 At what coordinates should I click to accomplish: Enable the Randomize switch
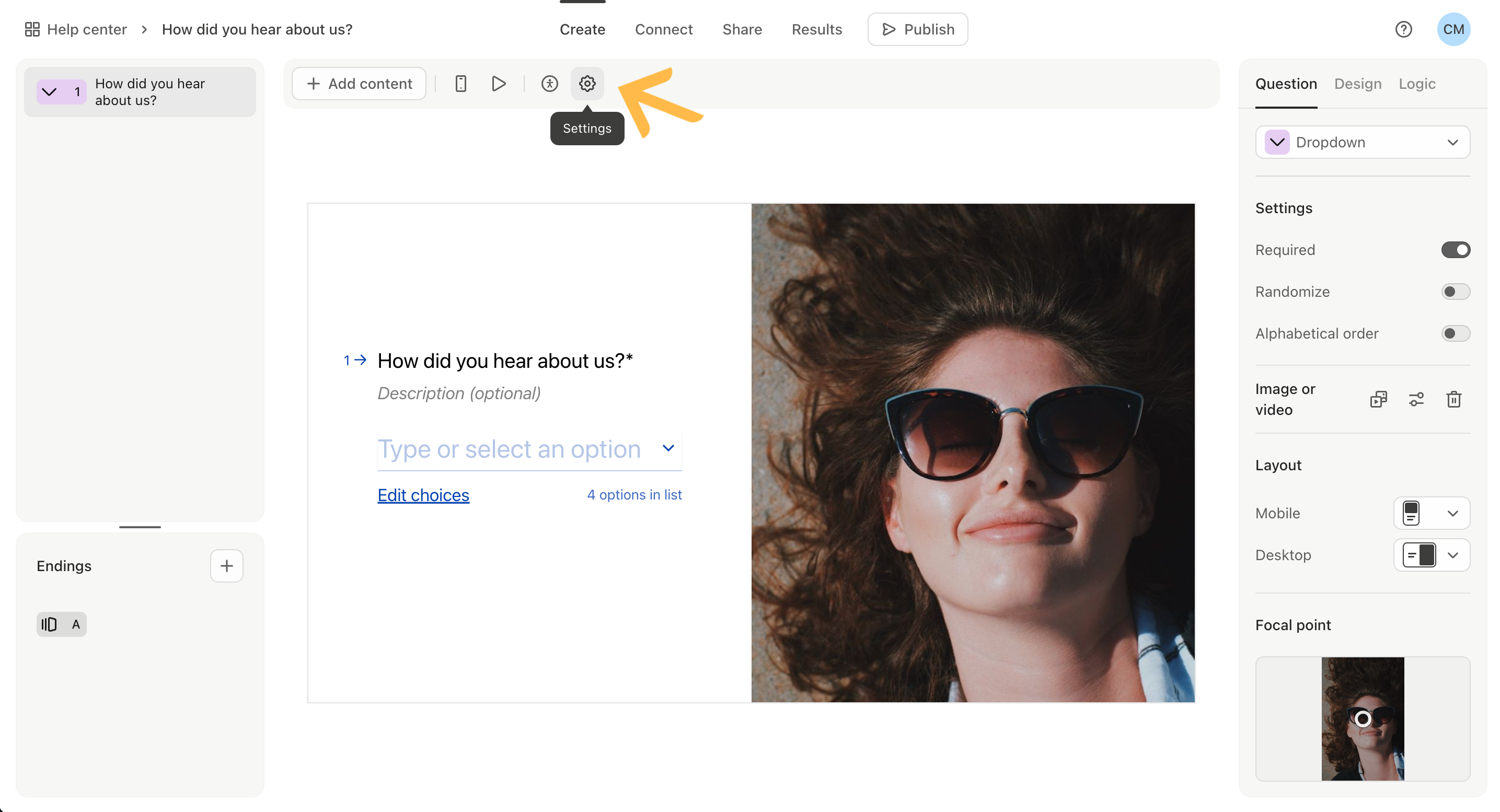(1455, 292)
